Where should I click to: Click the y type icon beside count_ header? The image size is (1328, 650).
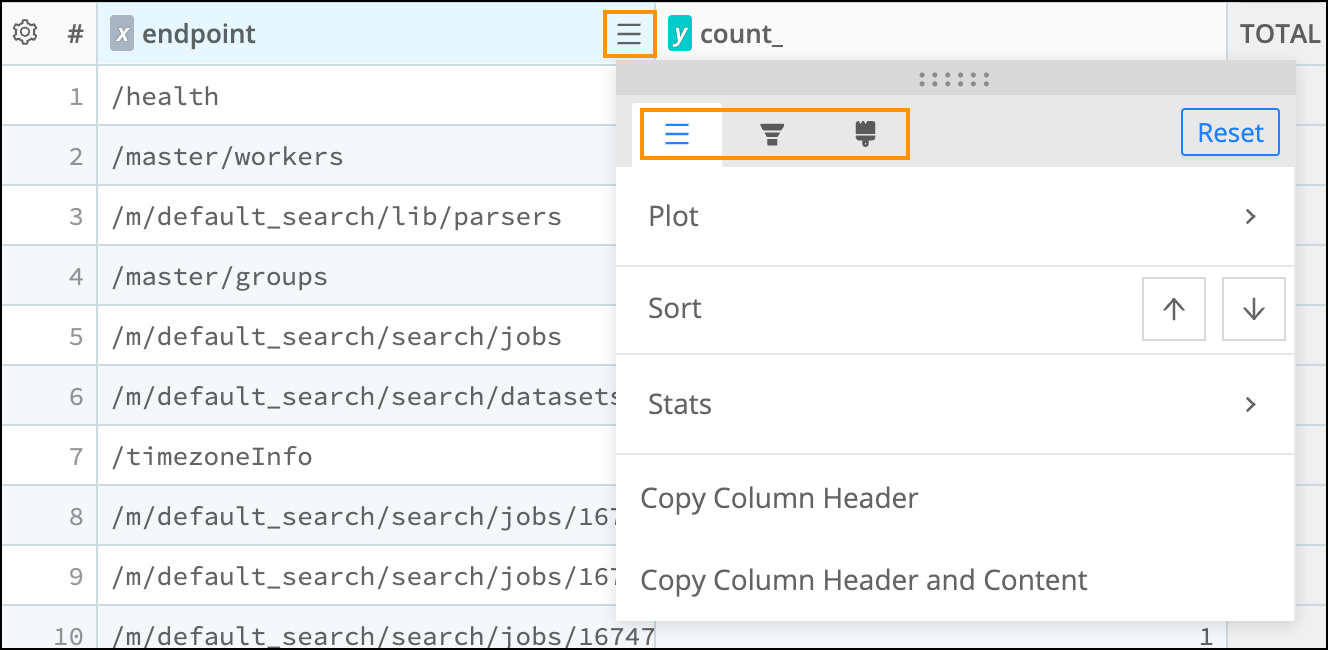click(679, 32)
